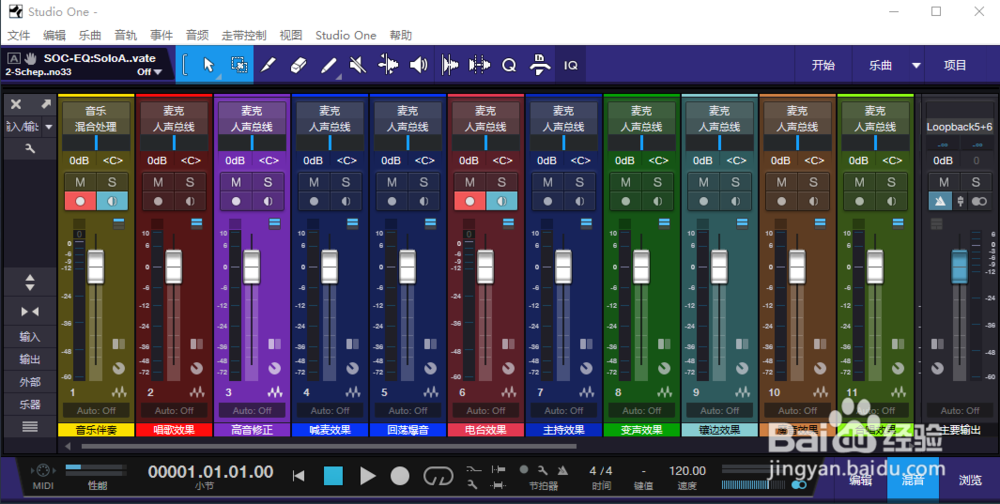Select the Listen speaker tool

(418, 65)
